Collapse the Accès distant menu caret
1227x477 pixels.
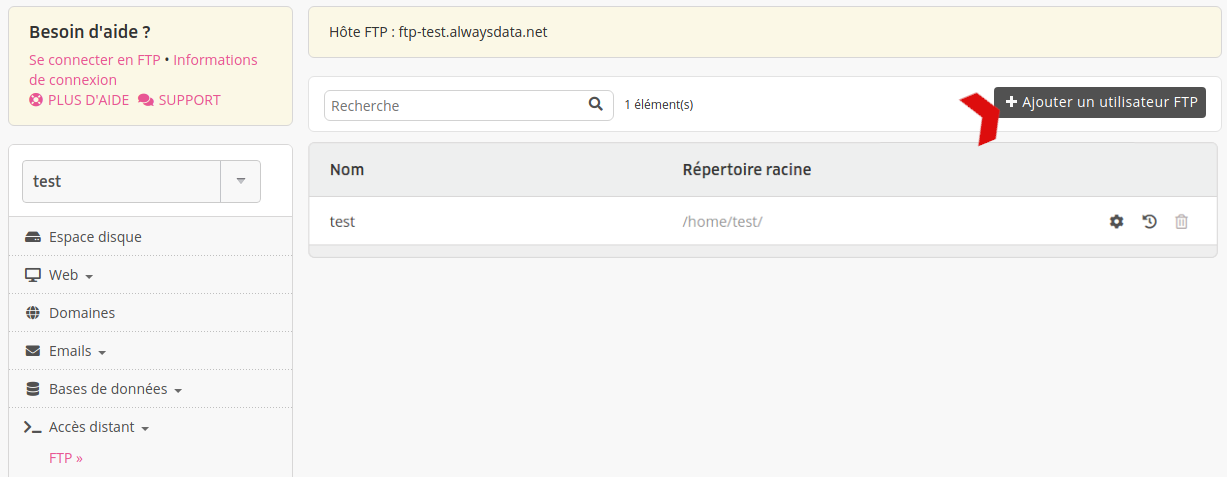point(145,429)
